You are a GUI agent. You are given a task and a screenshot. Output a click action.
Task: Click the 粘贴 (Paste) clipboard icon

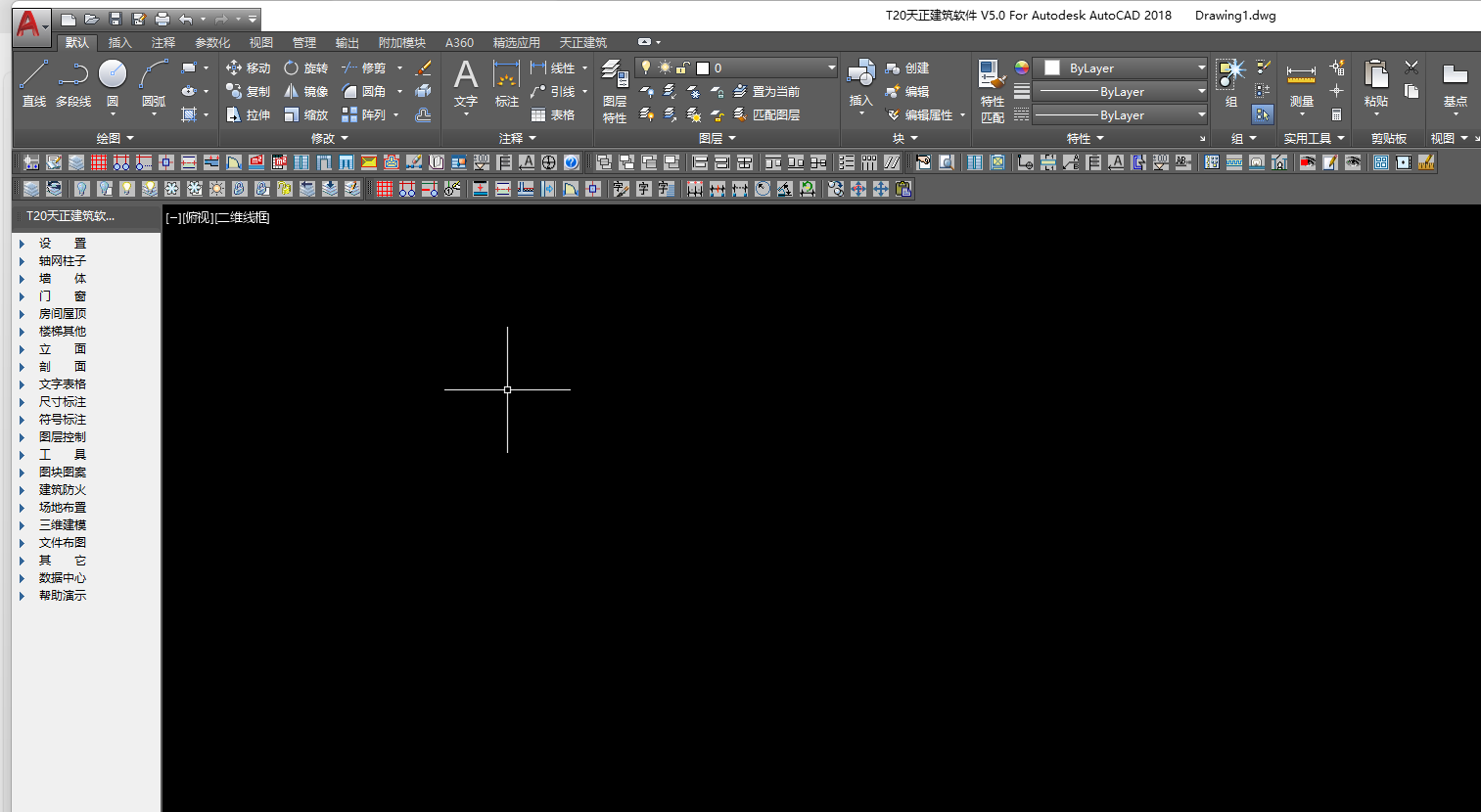click(1375, 83)
